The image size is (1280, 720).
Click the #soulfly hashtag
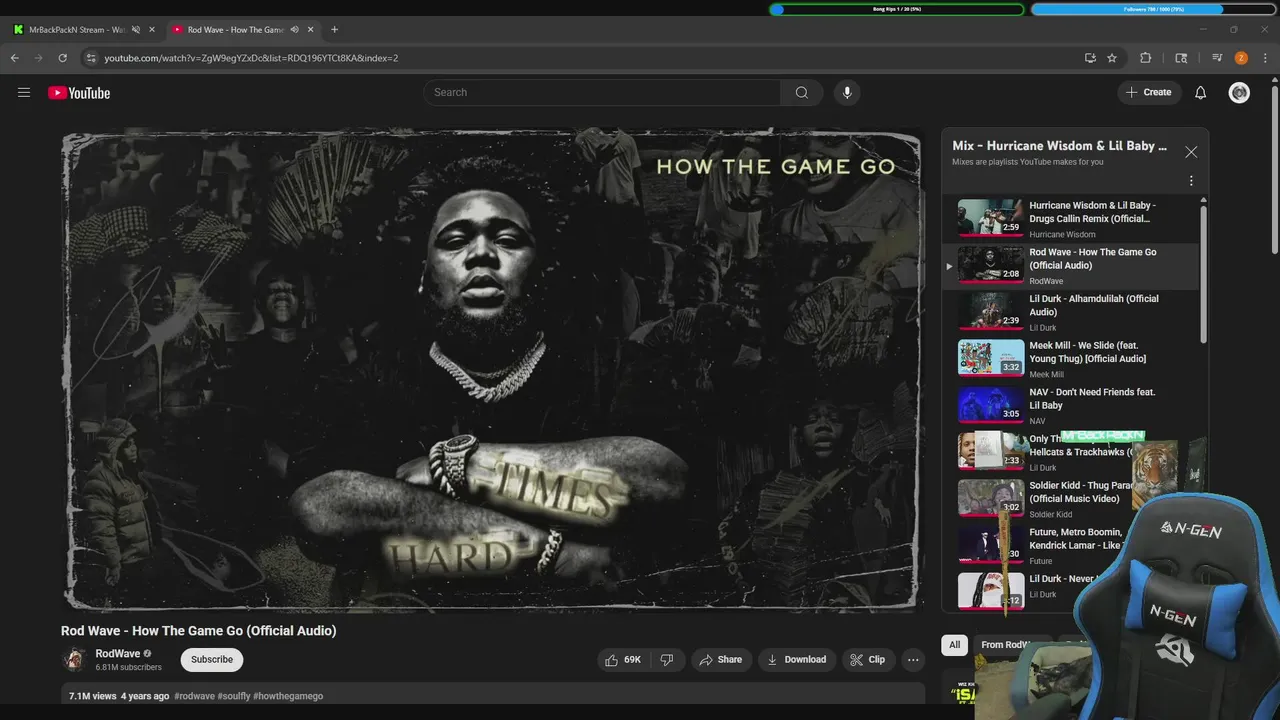click(x=234, y=696)
